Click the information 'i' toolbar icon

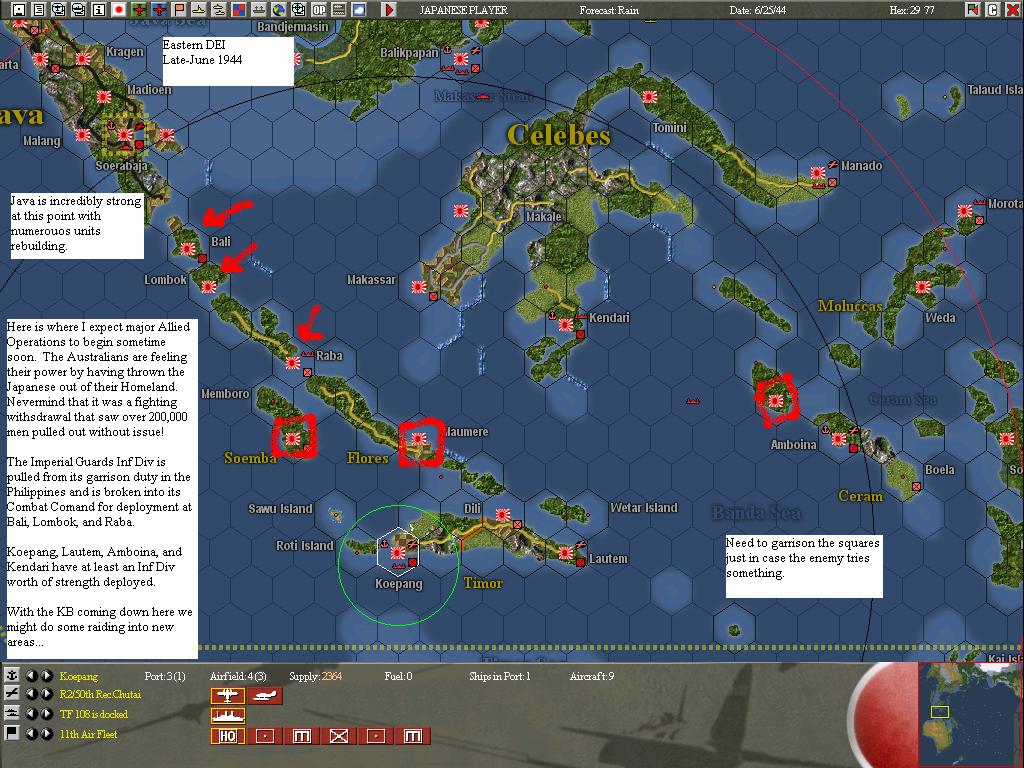(x=99, y=10)
